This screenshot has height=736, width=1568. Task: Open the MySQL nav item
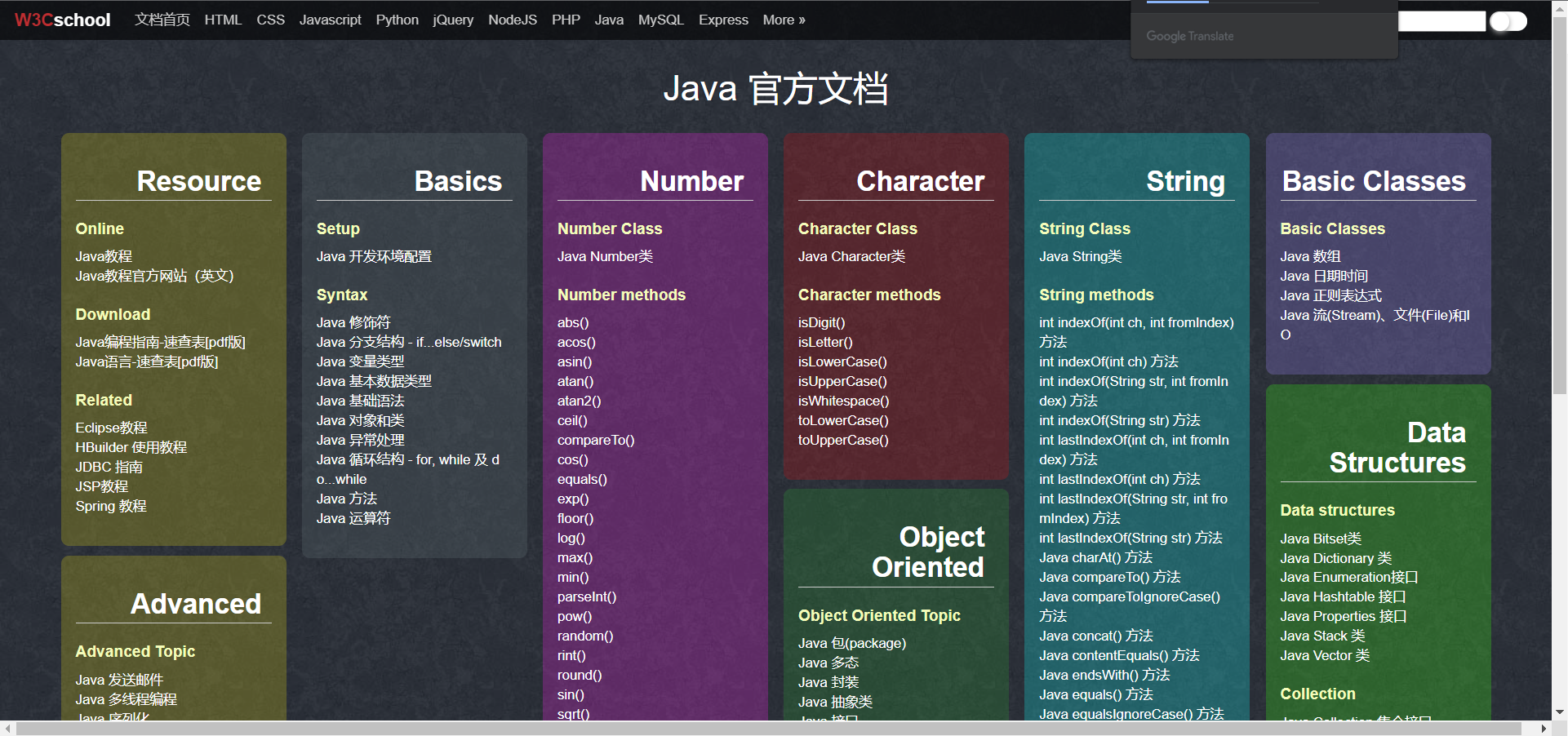tap(660, 20)
